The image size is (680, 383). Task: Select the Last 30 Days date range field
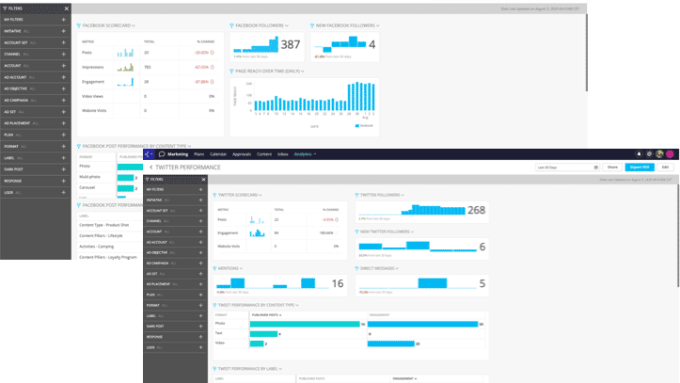[567, 167]
